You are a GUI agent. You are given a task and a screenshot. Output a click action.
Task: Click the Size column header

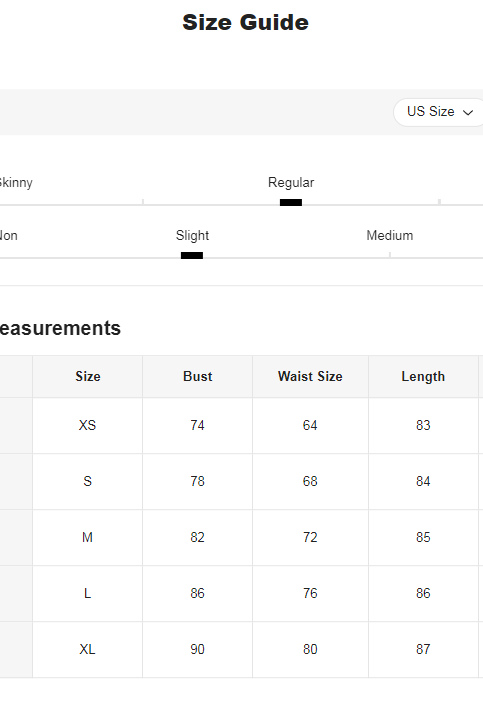87,376
